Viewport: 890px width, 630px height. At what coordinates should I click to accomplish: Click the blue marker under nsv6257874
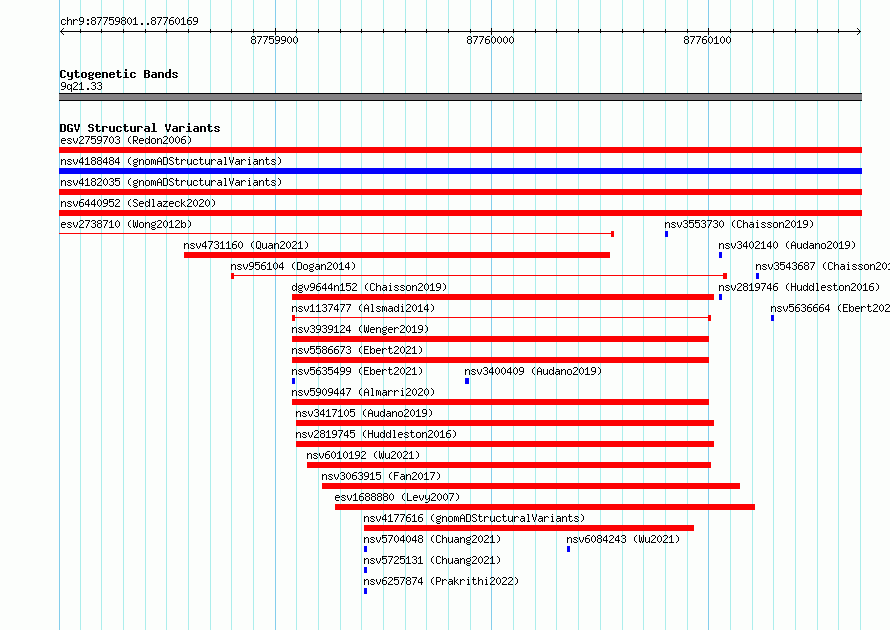366,591
